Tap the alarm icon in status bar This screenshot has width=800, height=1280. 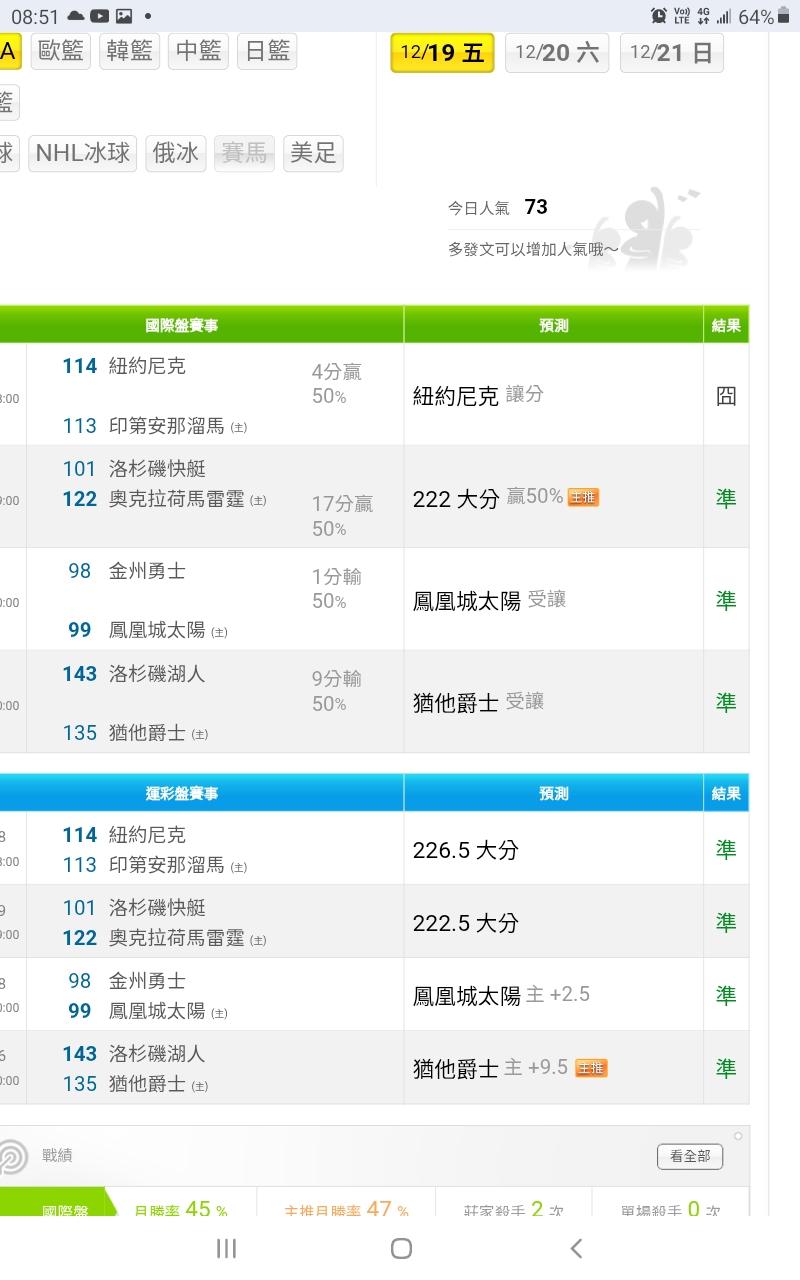659,16
